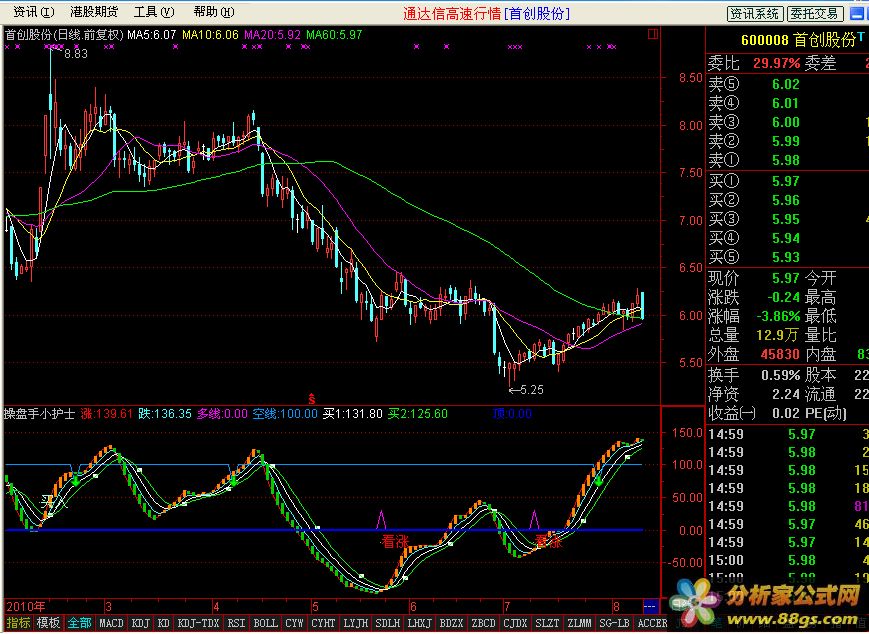Select the SLZT indicator tab
The width and height of the screenshot is (869, 634).
[547, 623]
